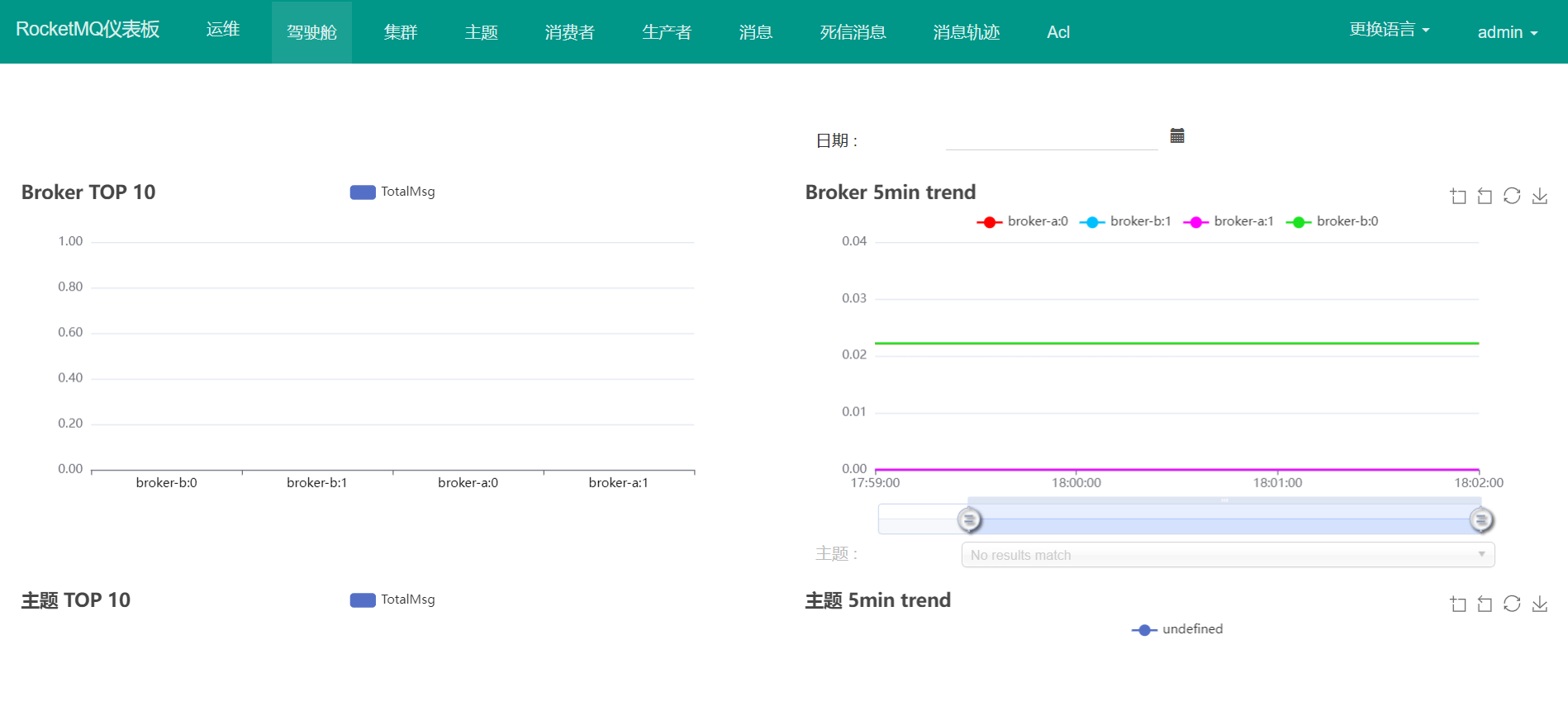Toggle broker-b:0 series in trend legend
Screen dimensions: 1568x711
click(x=1332, y=221)
